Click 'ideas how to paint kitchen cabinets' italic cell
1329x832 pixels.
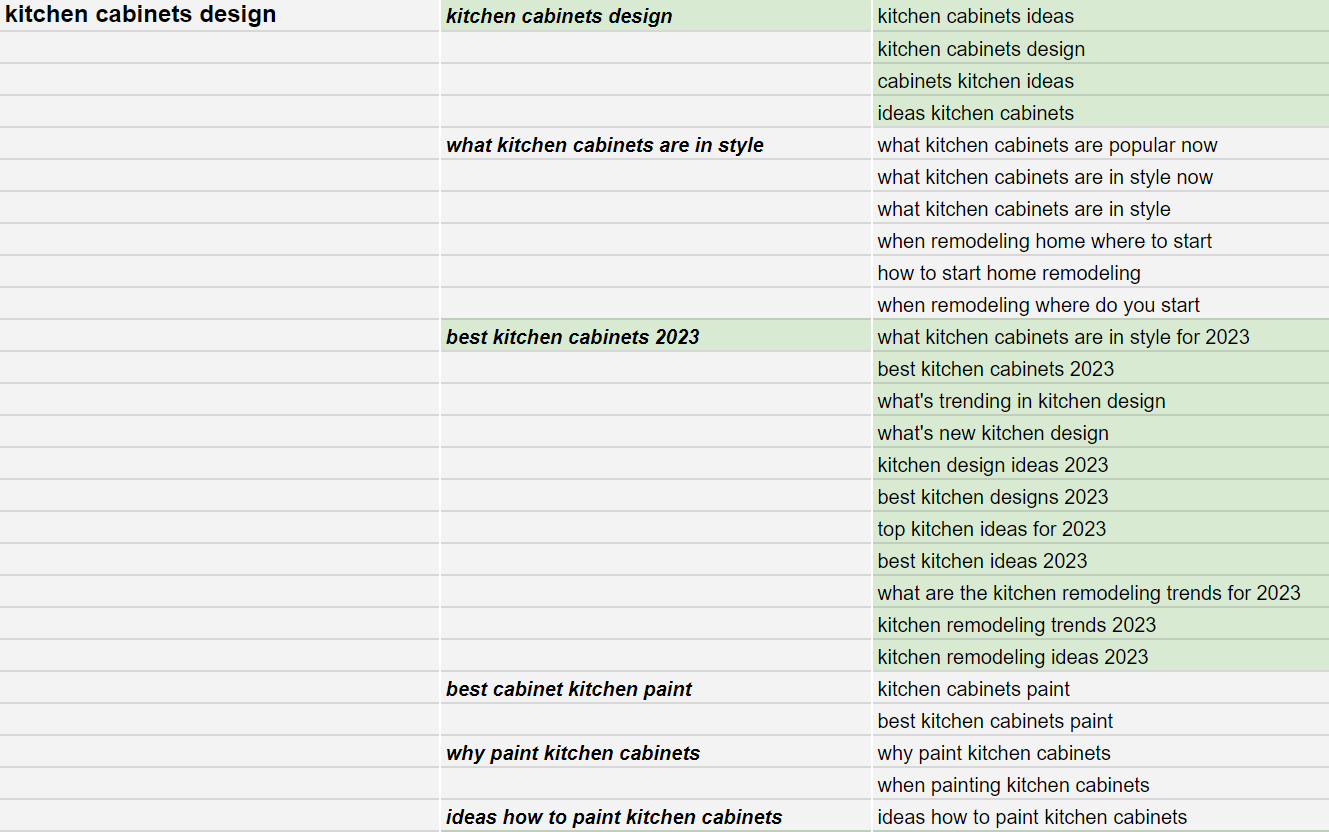pyautogui.click(x=656, y=816)
